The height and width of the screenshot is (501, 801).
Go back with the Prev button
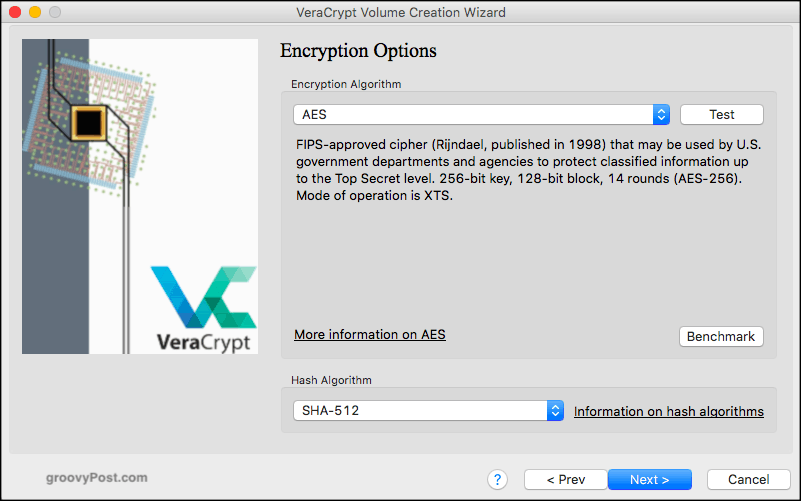[566, 480]
